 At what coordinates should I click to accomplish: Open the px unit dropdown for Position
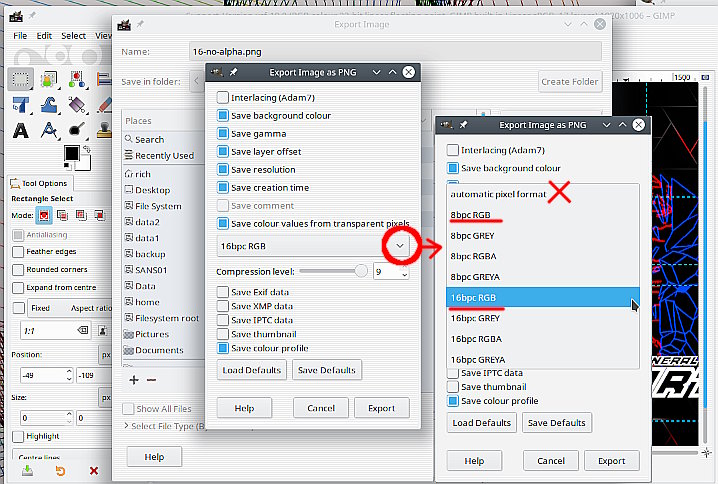click(x=105, y=354)
